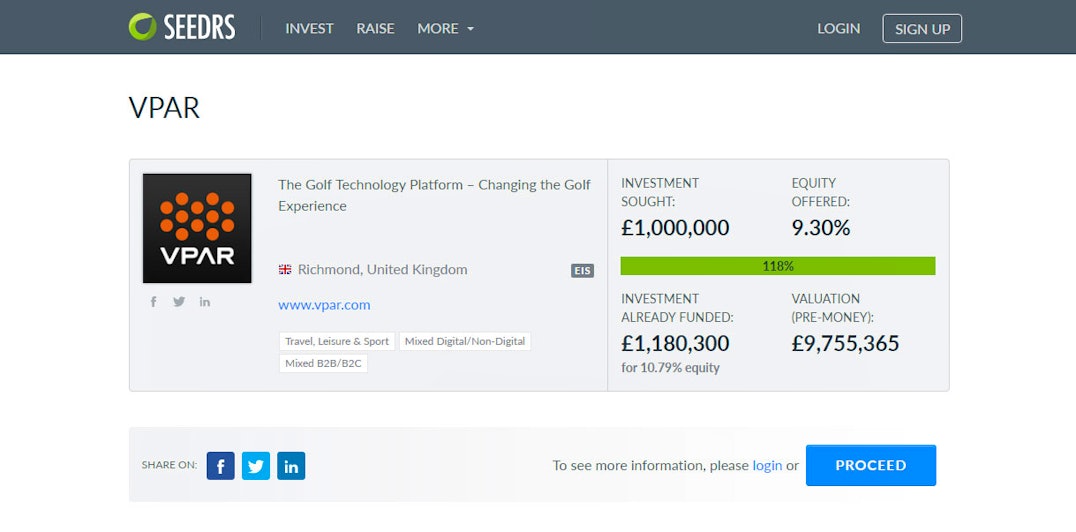This screenshot has height=532, width=1076.
Task: Select the Mixed B2B/B2C tag
Action: click(x=323, y=364)
